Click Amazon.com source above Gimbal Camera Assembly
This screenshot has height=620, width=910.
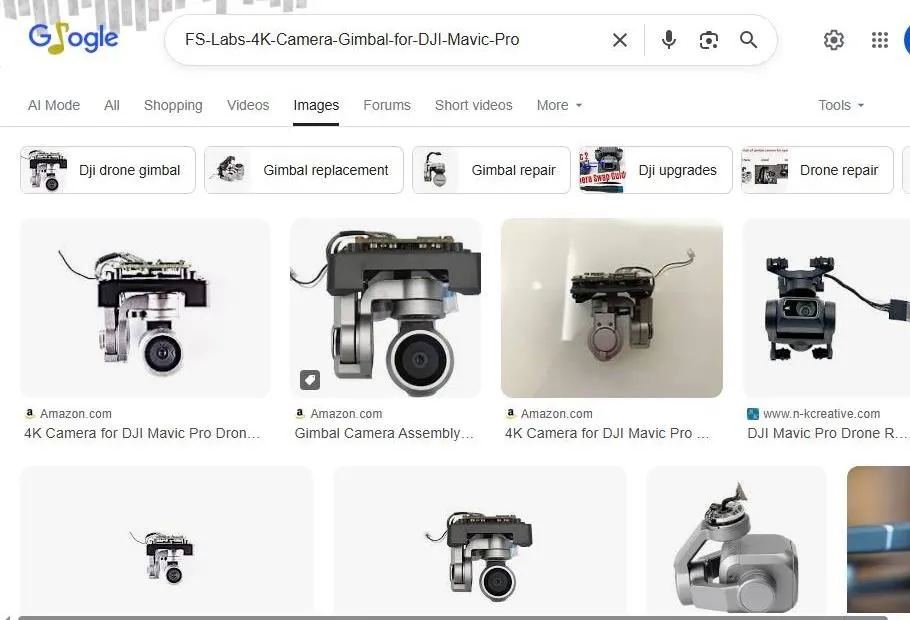[x=346, y=414]
